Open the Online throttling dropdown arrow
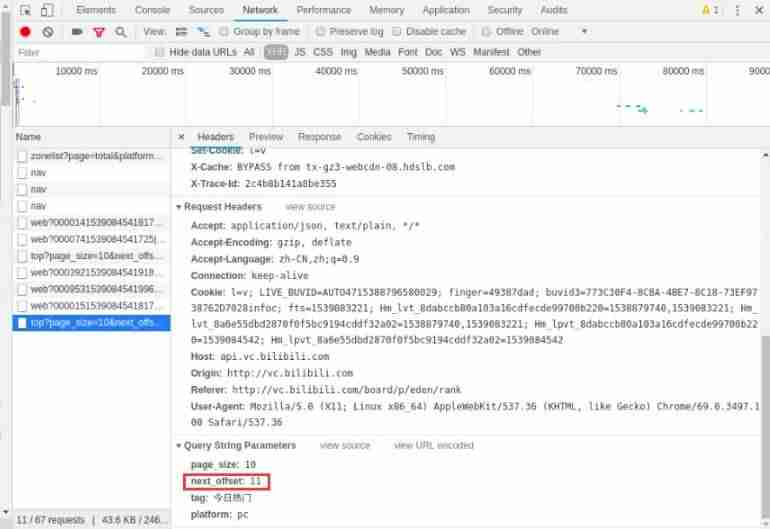Image resolution: width=770 pixels, height=529 pixels. pyautogui.click(x=584, y=31)
